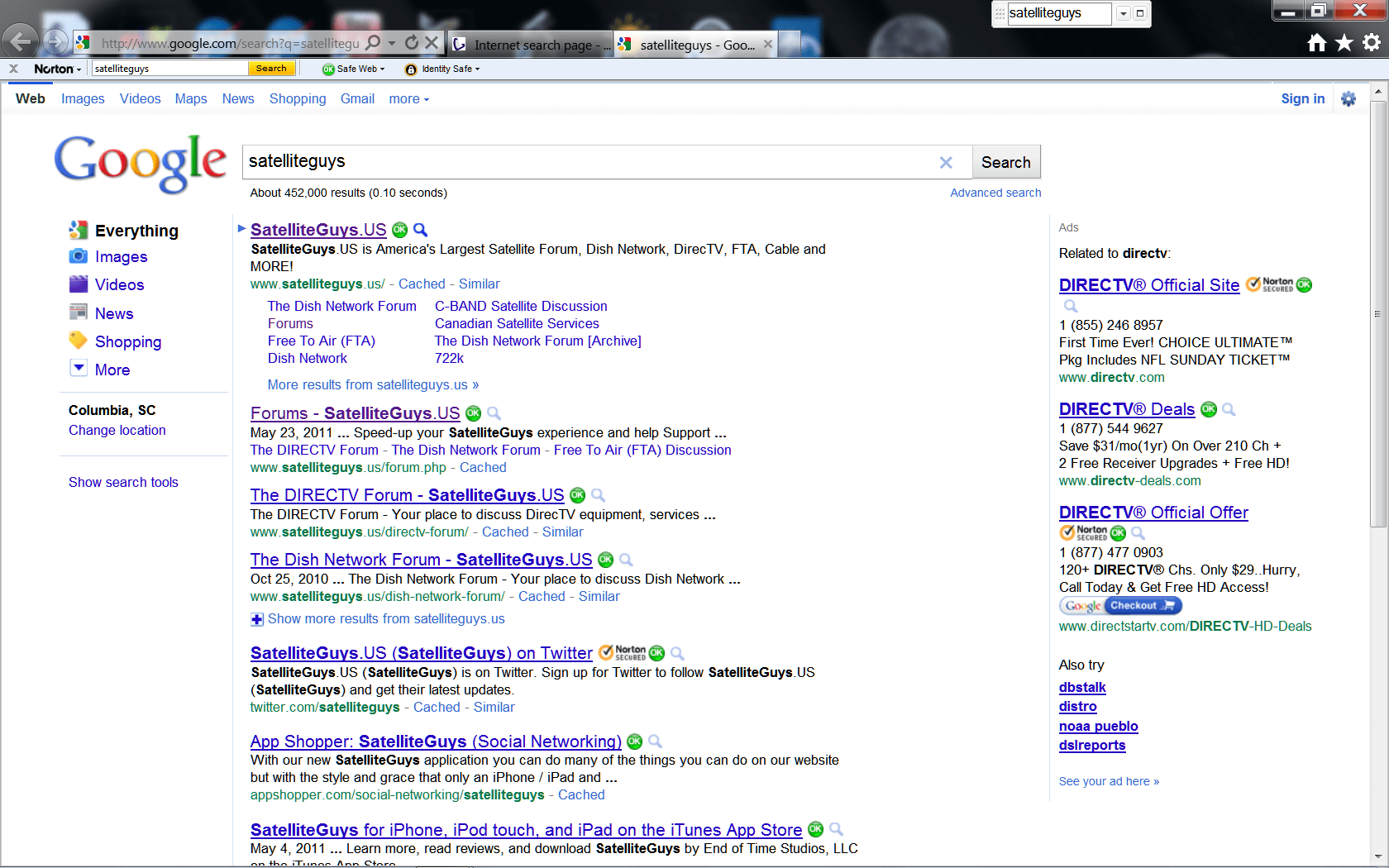Clear the Google search box with X
This screenshot has height=868, width=1389.
click(946, 163)
